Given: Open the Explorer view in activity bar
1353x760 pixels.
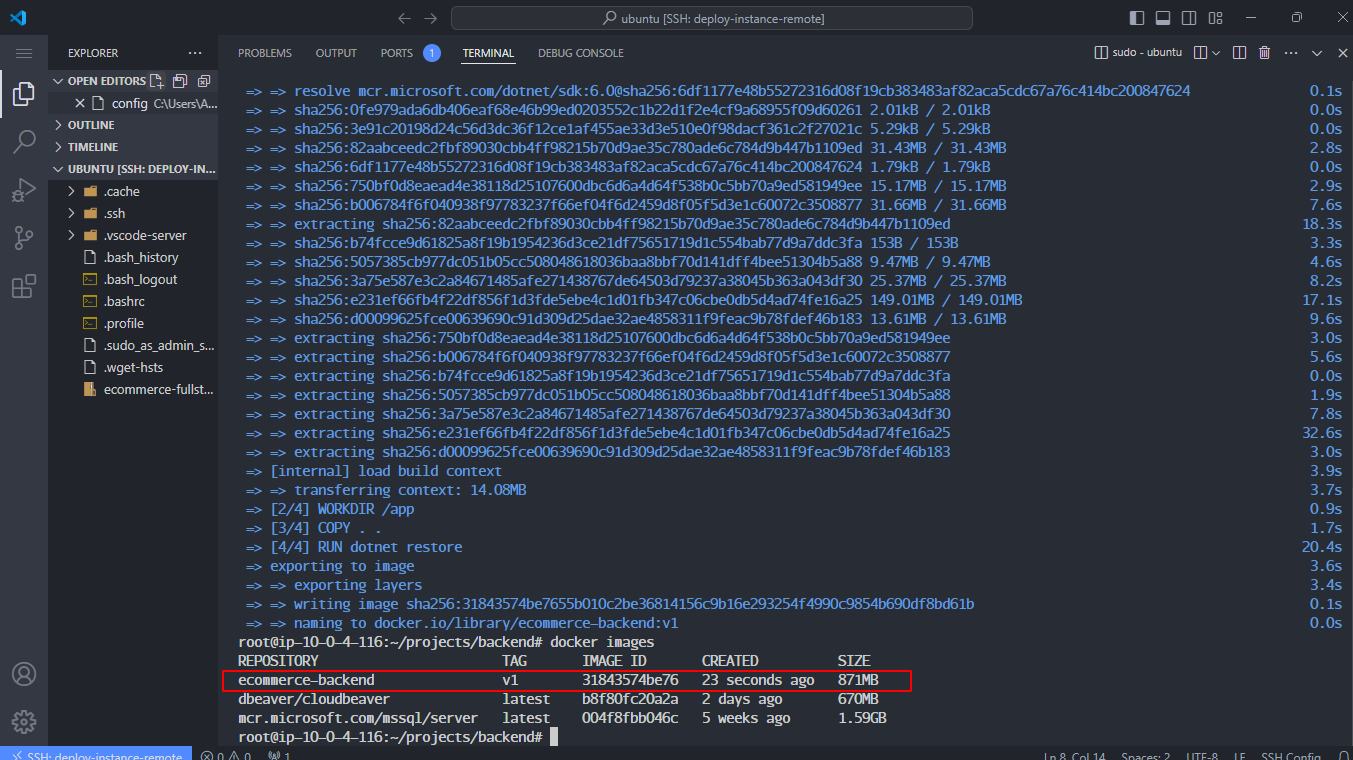Looking at the screenshot, I should pyautogui.click(x=24, y=95).
